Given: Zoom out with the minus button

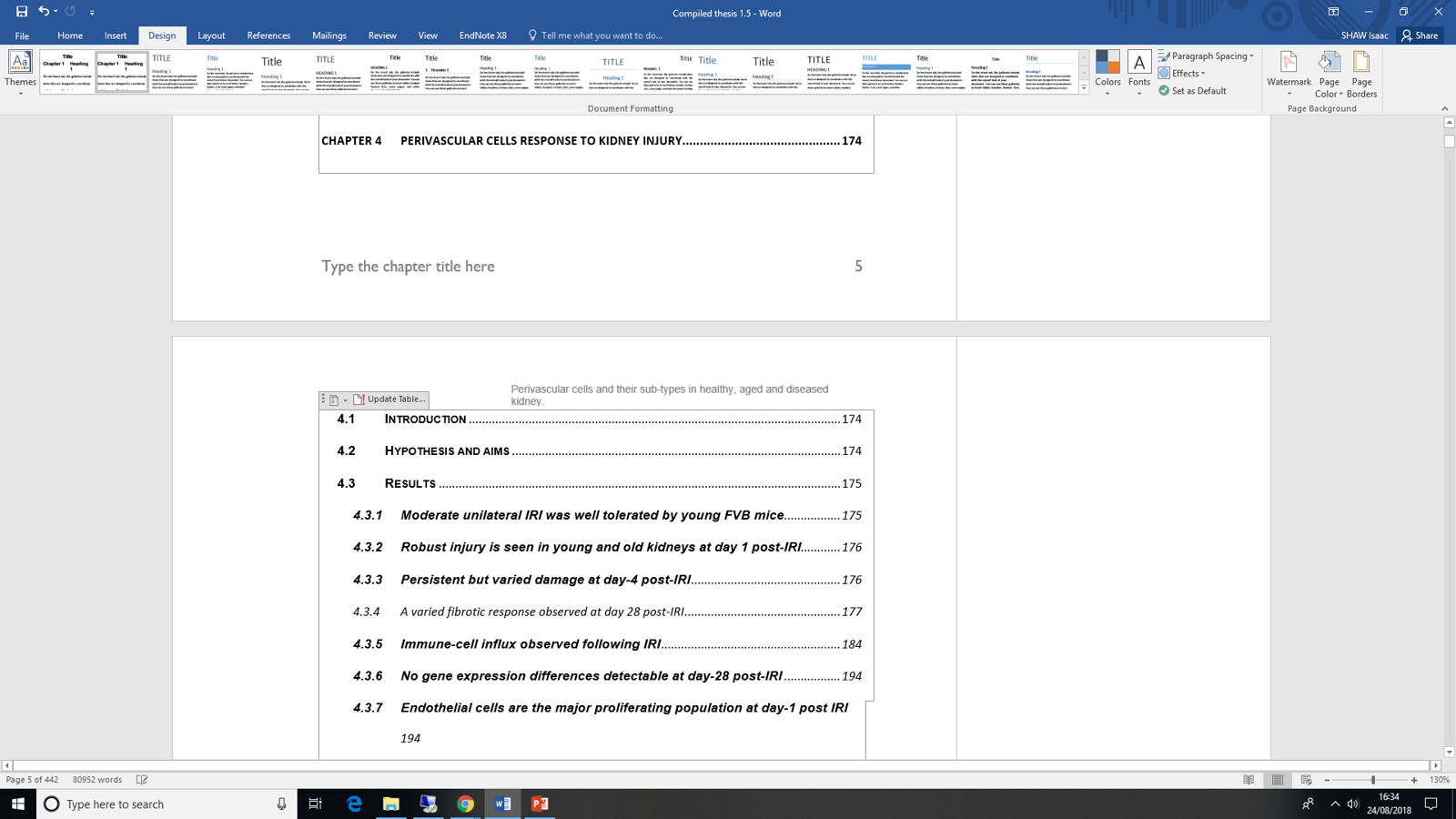Looking at the screenshot, I should tap(1327, 780).
